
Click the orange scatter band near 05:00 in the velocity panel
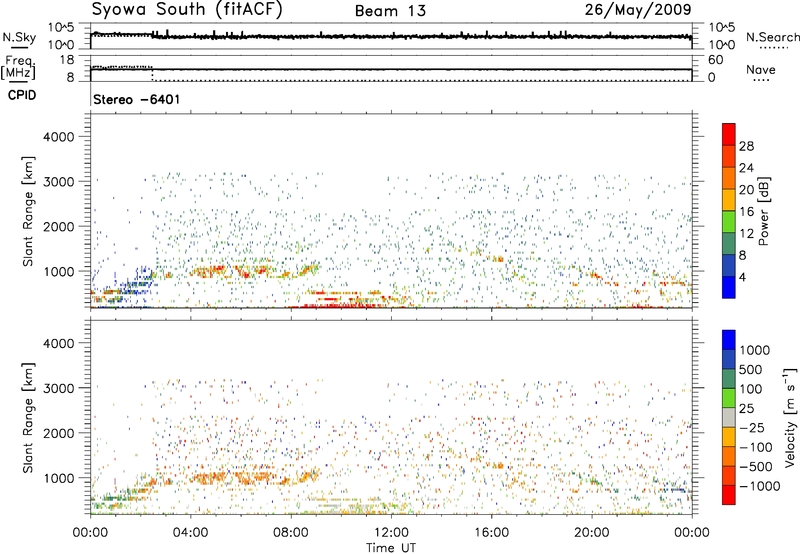coord(209,479)
